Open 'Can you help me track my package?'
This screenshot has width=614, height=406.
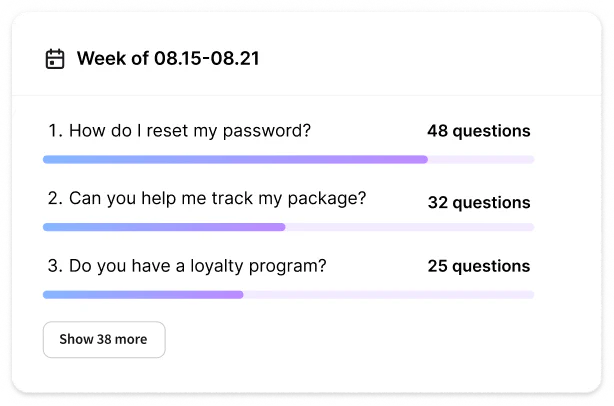tap(217, 199)
